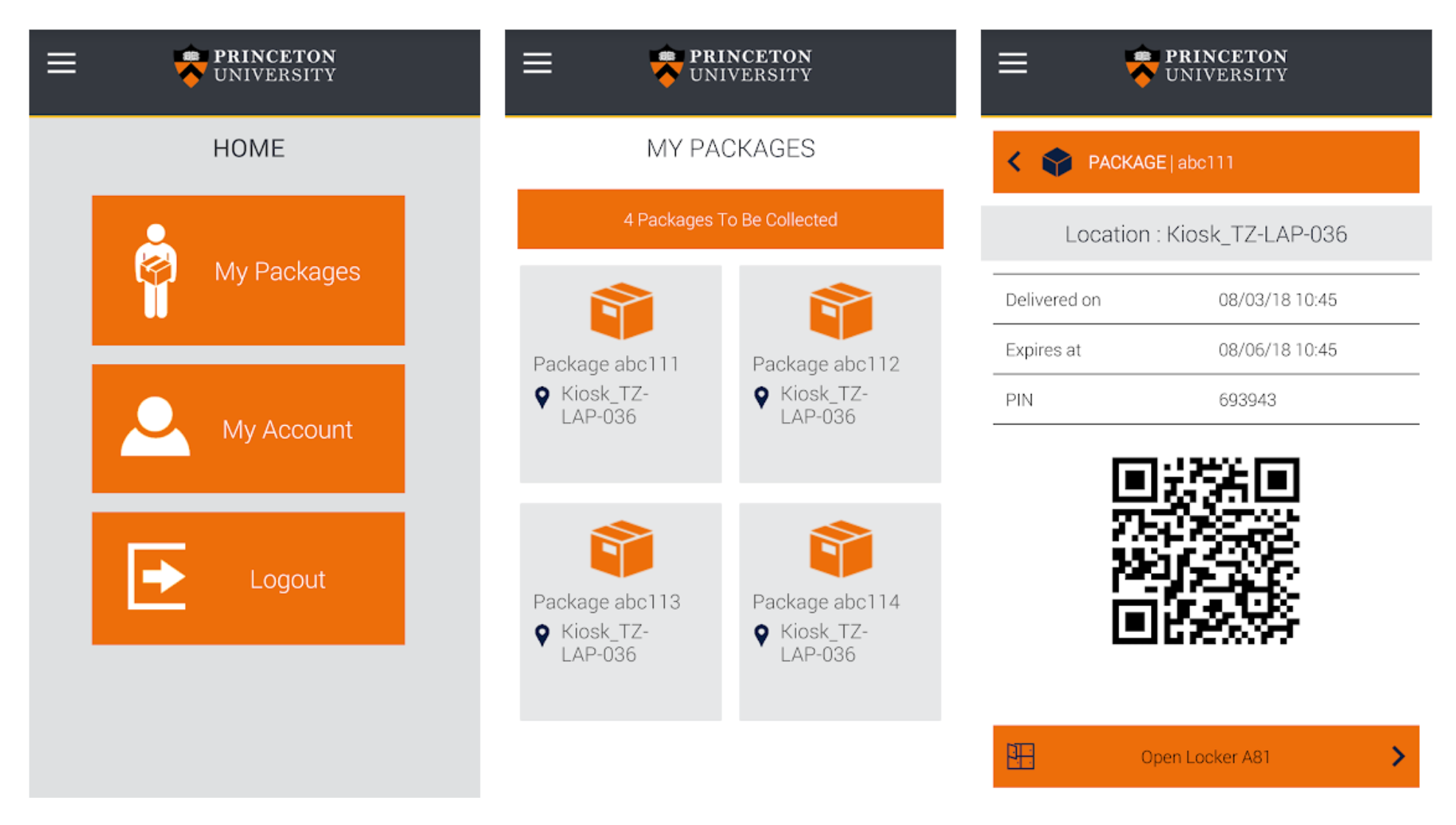The width and height of the screenshot is (1456, 825).
Task: Click box icon of Package abc111
Action: pyautogui.click(x=621, y=310)
